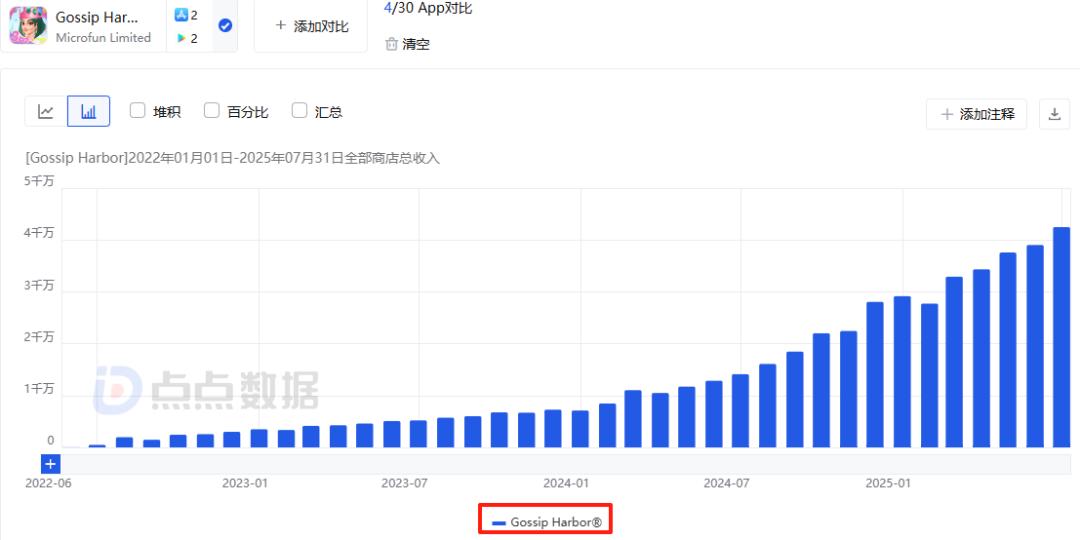This screenshot has height=540, width=1080.
Task: Select the bar chart view icon
Action: [89, 112]
